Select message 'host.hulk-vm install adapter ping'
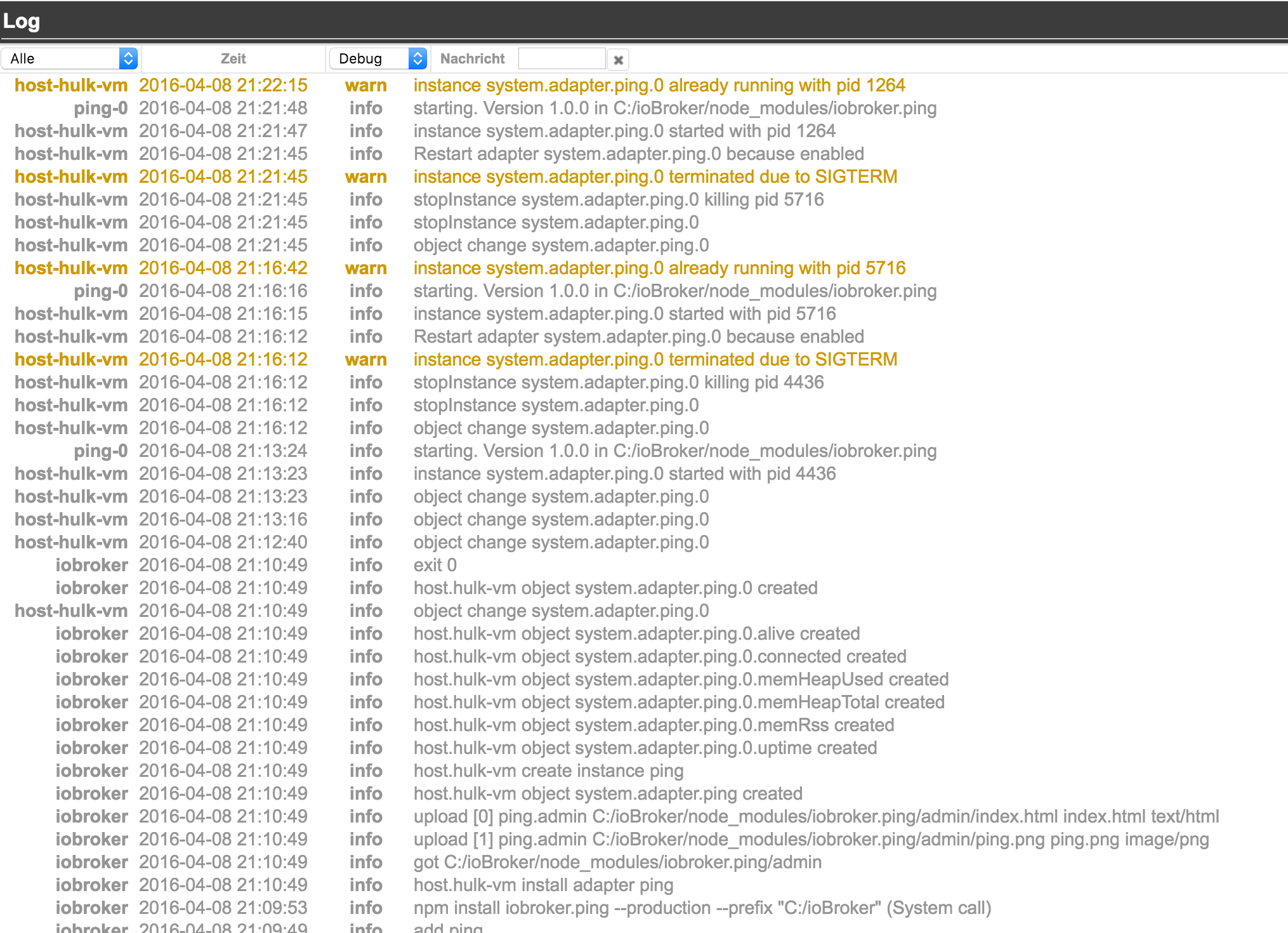 point(543,885)
